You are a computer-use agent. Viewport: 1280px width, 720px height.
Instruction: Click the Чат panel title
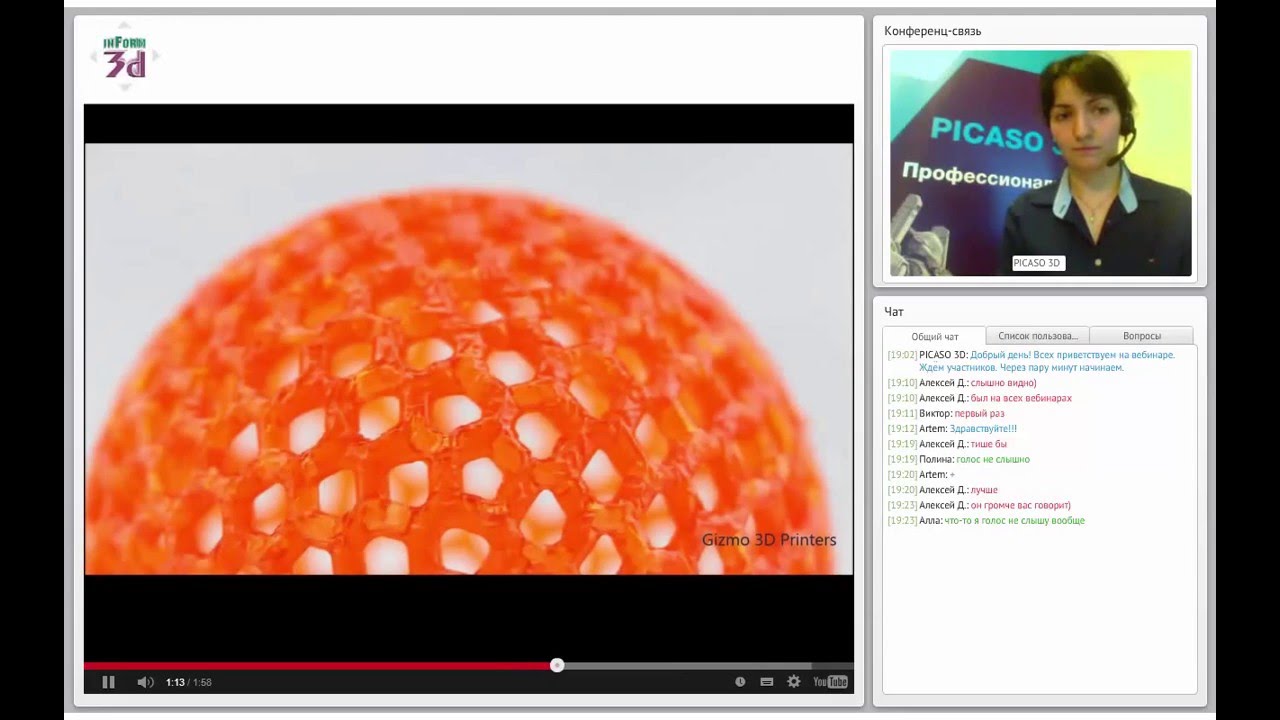coord(894,312)
